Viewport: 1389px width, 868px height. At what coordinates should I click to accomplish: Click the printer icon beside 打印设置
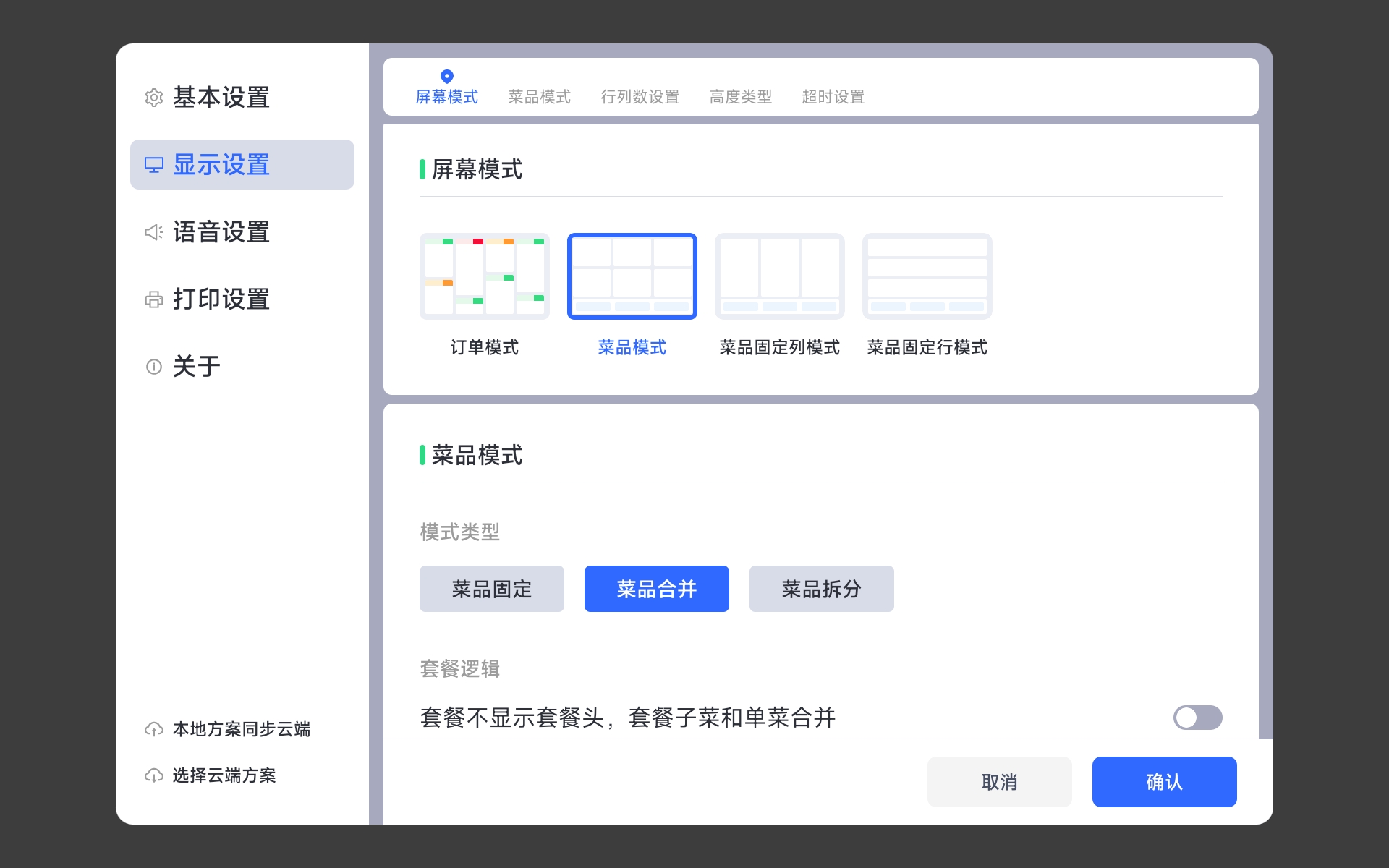point(153,299)
